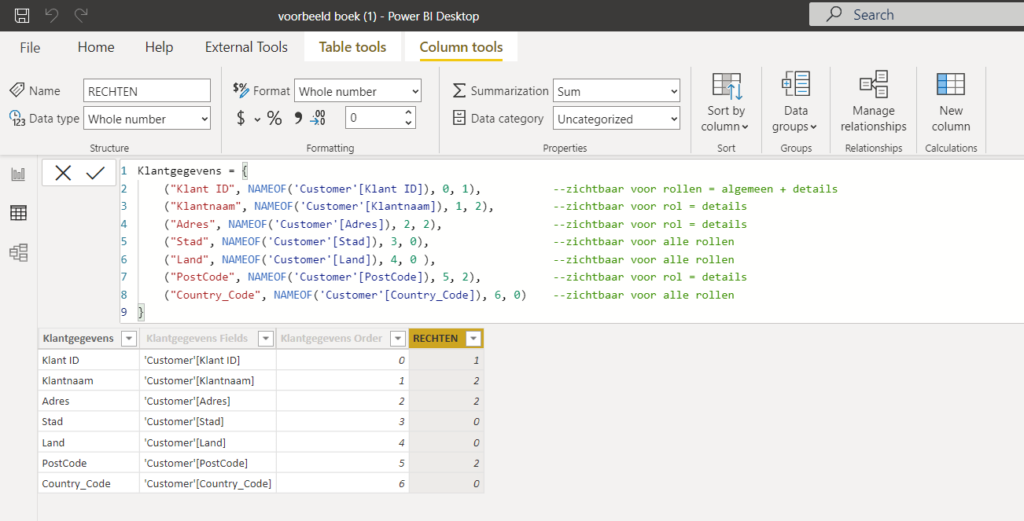Switch to Data view icon in sidebar

pos(18,213)
